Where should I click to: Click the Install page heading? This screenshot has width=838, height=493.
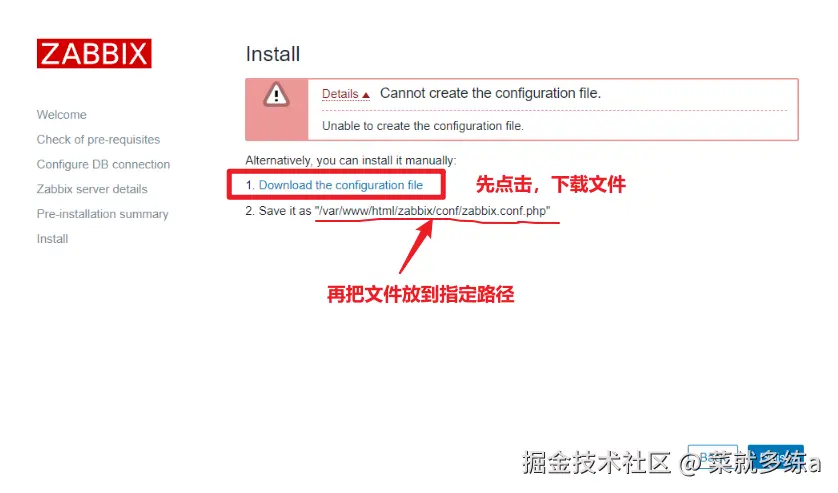point(273,54)
